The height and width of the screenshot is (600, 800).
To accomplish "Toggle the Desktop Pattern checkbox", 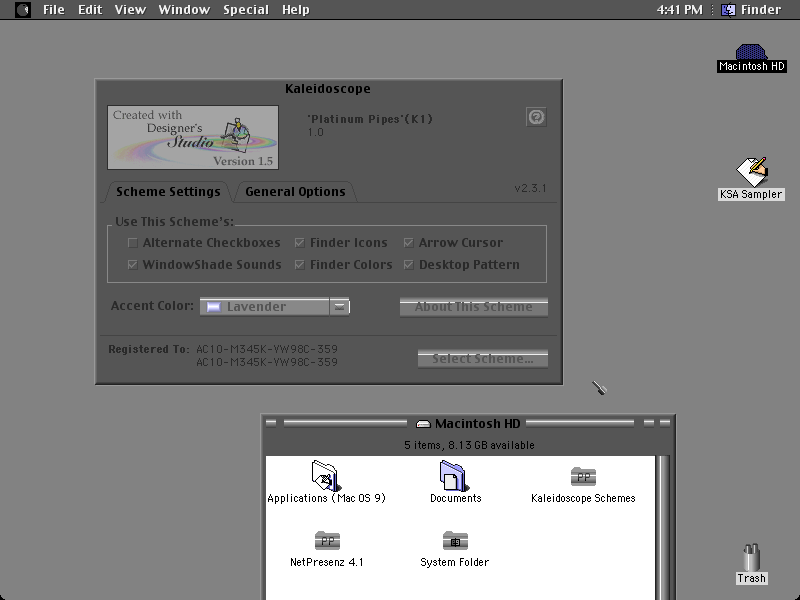I will [x=409, y=265].
